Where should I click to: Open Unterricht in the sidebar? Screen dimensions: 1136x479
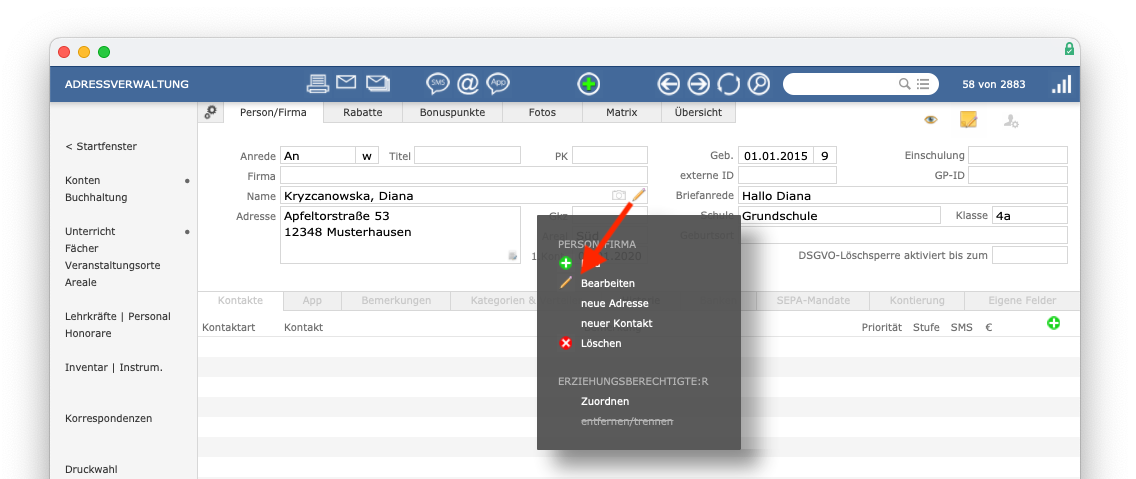point(90,232)
